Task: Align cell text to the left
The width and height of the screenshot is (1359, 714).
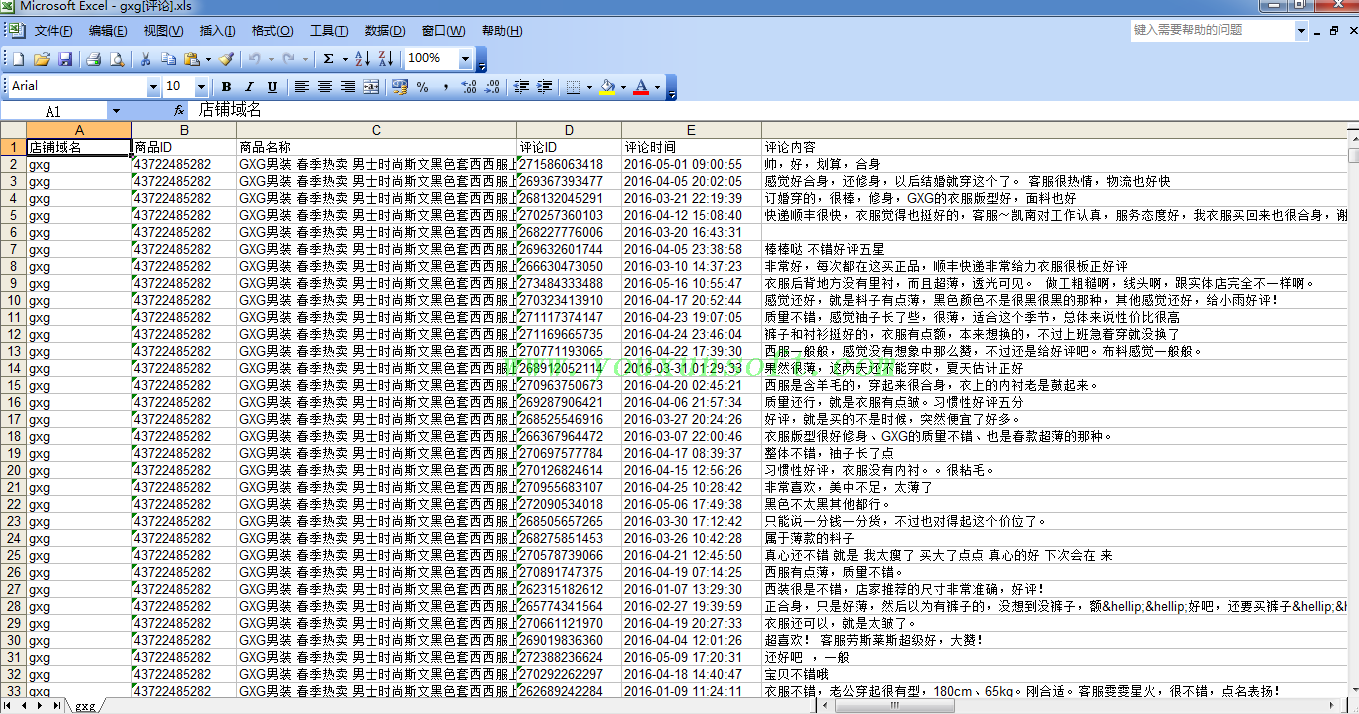Action: pyautogui.click(x=301, y=87)
